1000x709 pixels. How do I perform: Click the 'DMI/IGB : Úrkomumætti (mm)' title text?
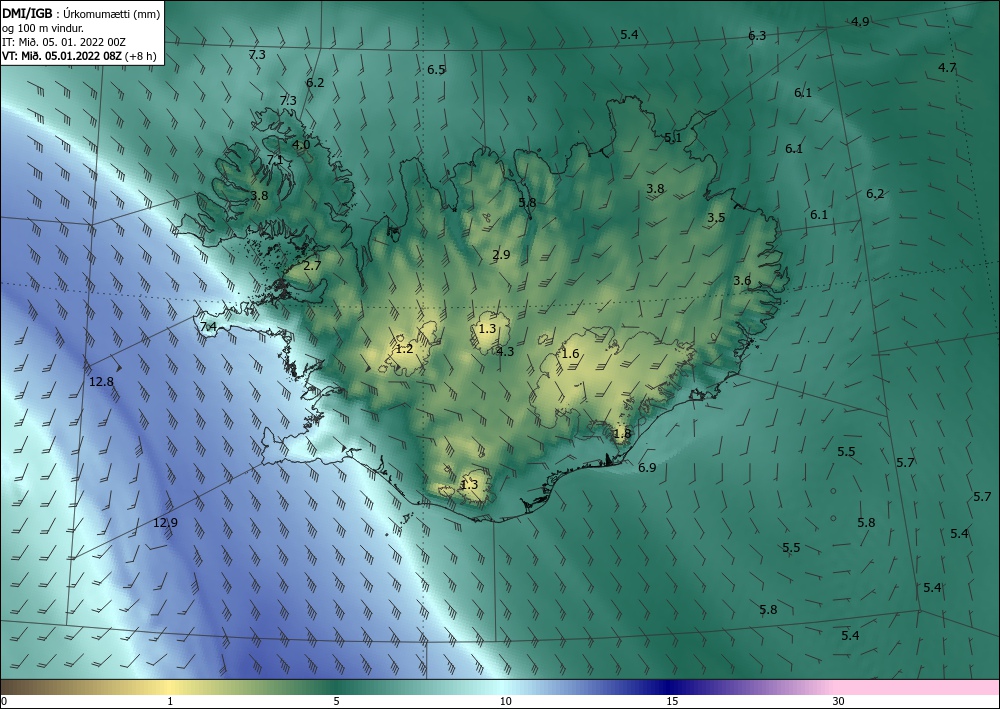(x=81, y=13)
